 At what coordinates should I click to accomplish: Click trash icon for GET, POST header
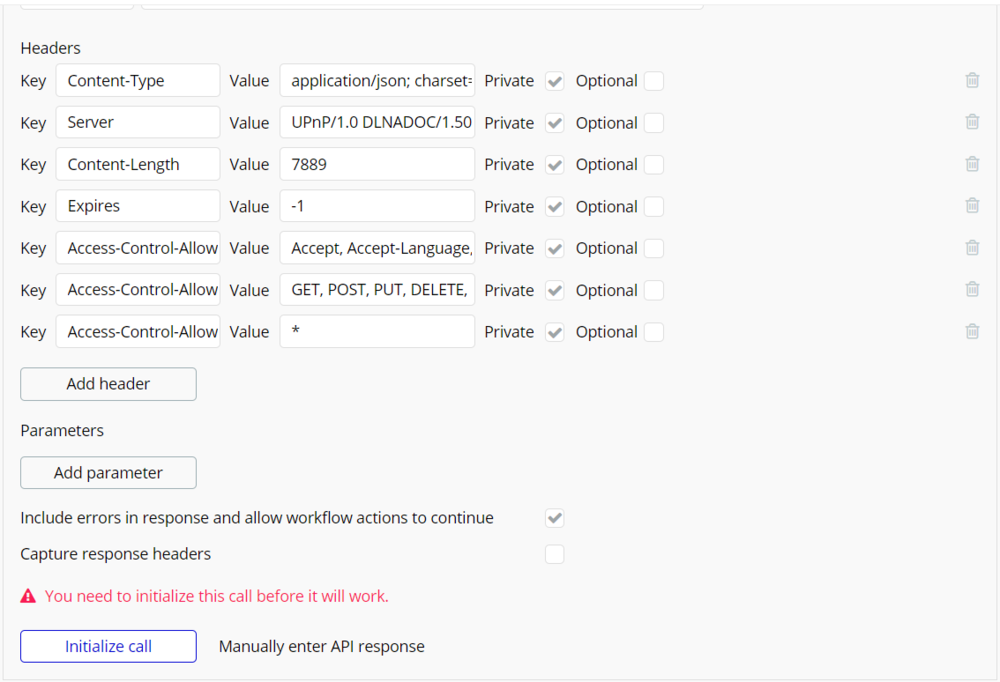click(x=972, y=290)
